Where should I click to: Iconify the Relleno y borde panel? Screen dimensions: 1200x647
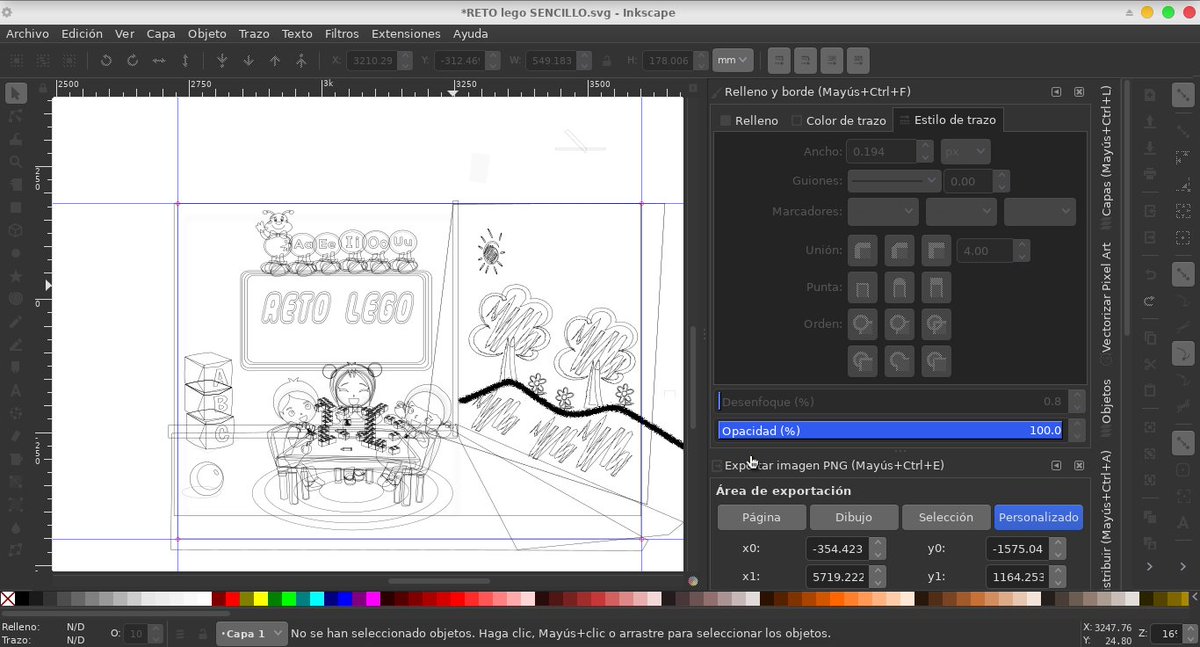(x=1056, y=92)
